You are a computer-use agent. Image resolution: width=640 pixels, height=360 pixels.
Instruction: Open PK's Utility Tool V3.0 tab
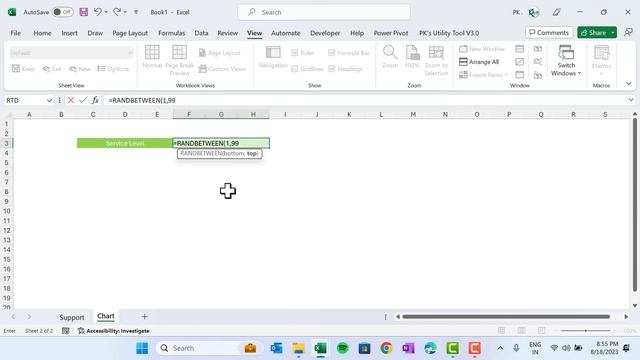449,33
